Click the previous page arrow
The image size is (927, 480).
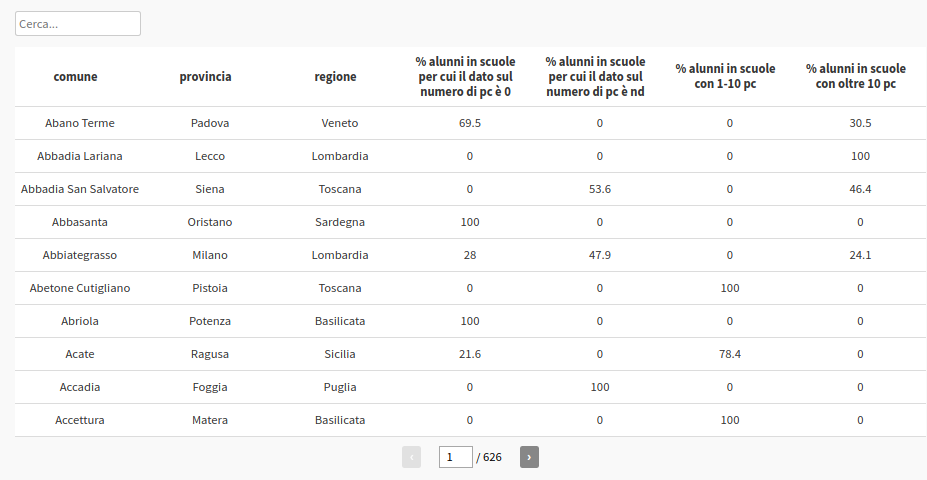411,457
